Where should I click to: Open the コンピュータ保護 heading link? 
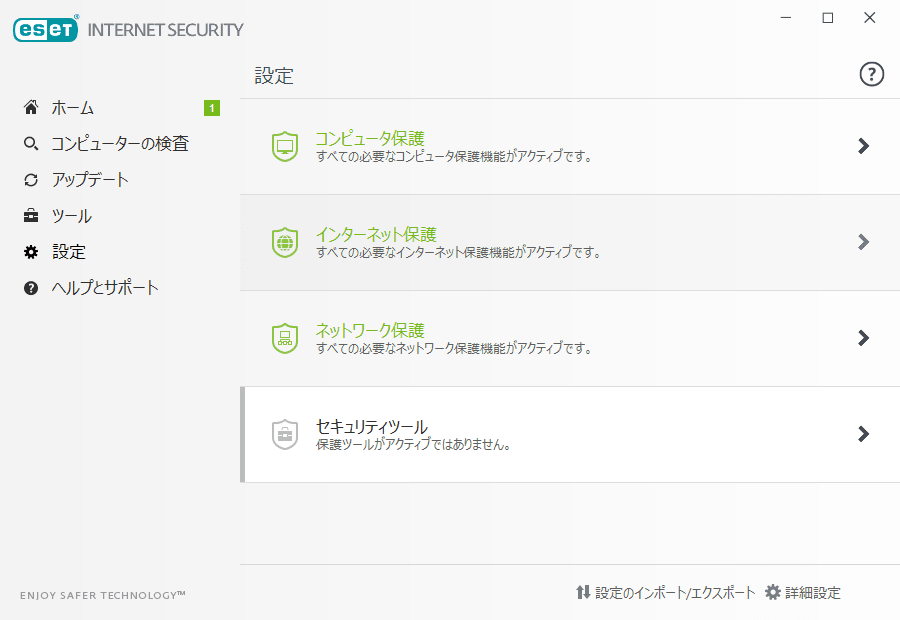coord(370,138)
